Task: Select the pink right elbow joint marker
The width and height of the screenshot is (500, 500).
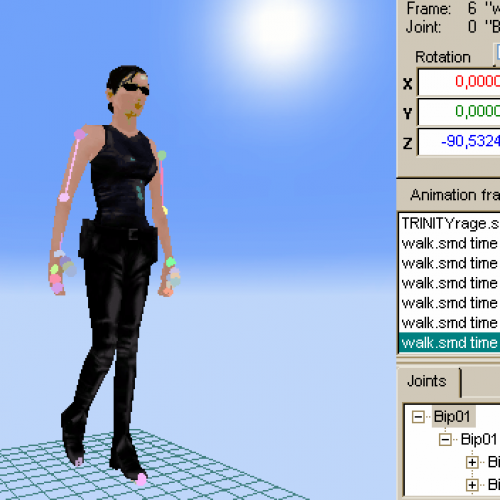Action: click(64, 198)
